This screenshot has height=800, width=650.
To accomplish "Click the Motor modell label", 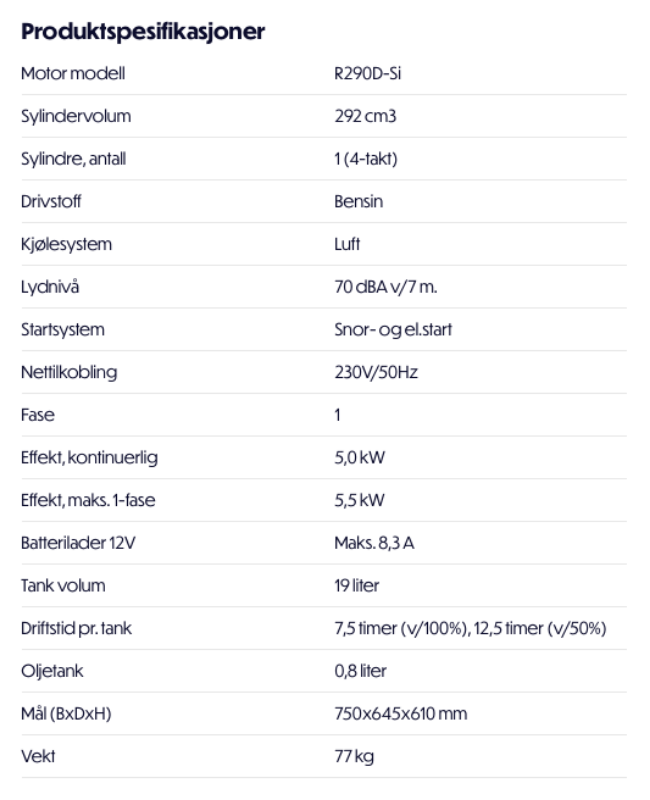I will click(72, 74).
